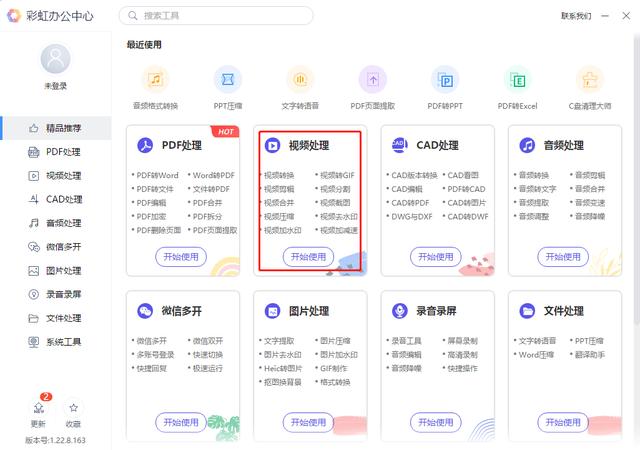Focus the 搜索工具 search field
640x450 pixels.
pos(216,16)
